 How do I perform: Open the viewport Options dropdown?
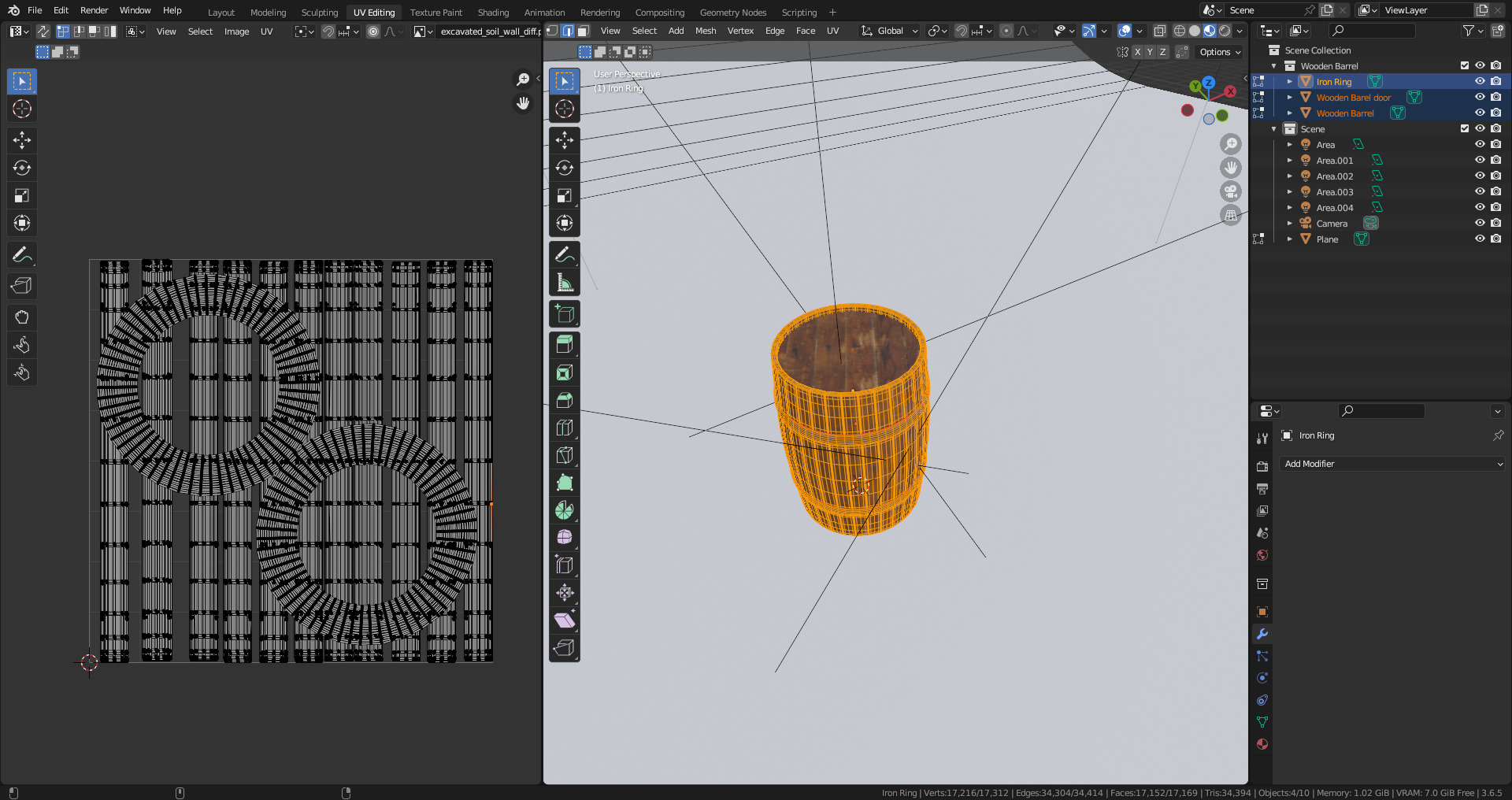pyautogui.click(x=1220, y=52)
